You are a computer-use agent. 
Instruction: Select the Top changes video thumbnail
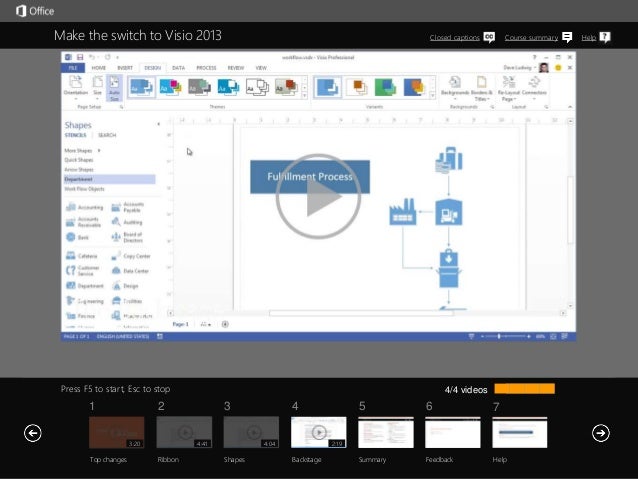pyautogui.click(x=116, y=432)
